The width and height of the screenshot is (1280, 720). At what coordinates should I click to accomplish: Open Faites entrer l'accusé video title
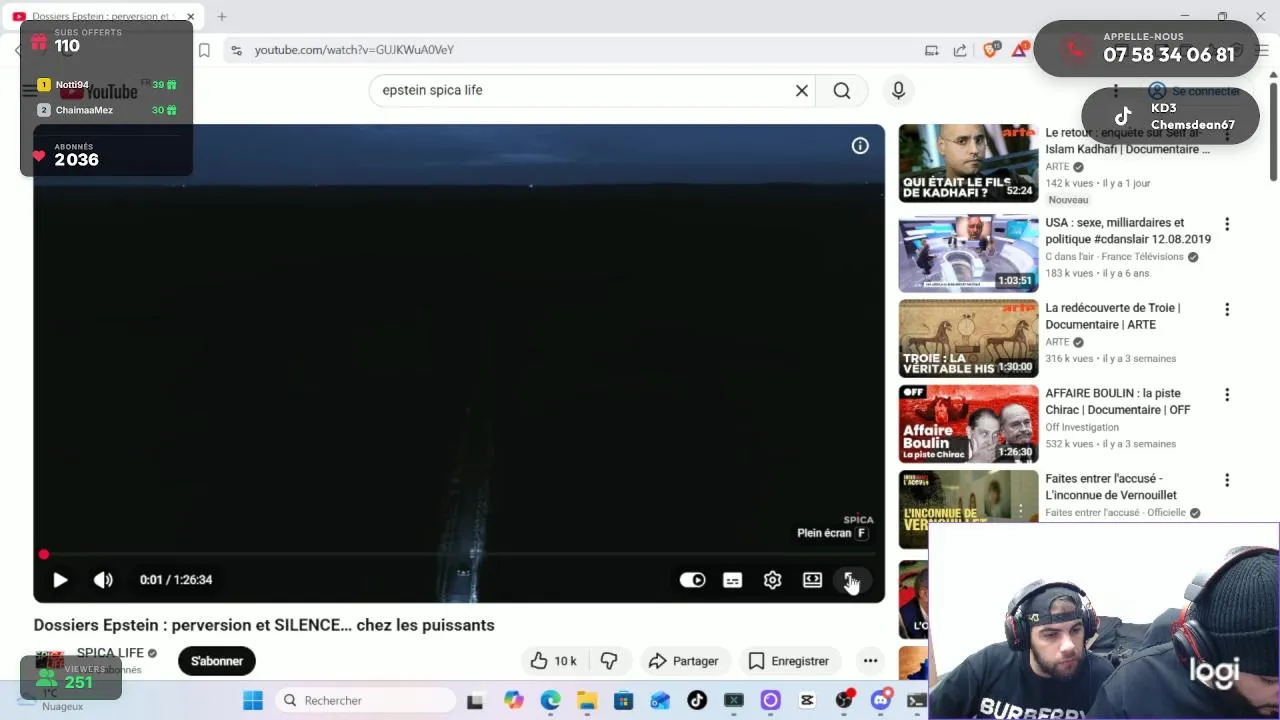1111,487
